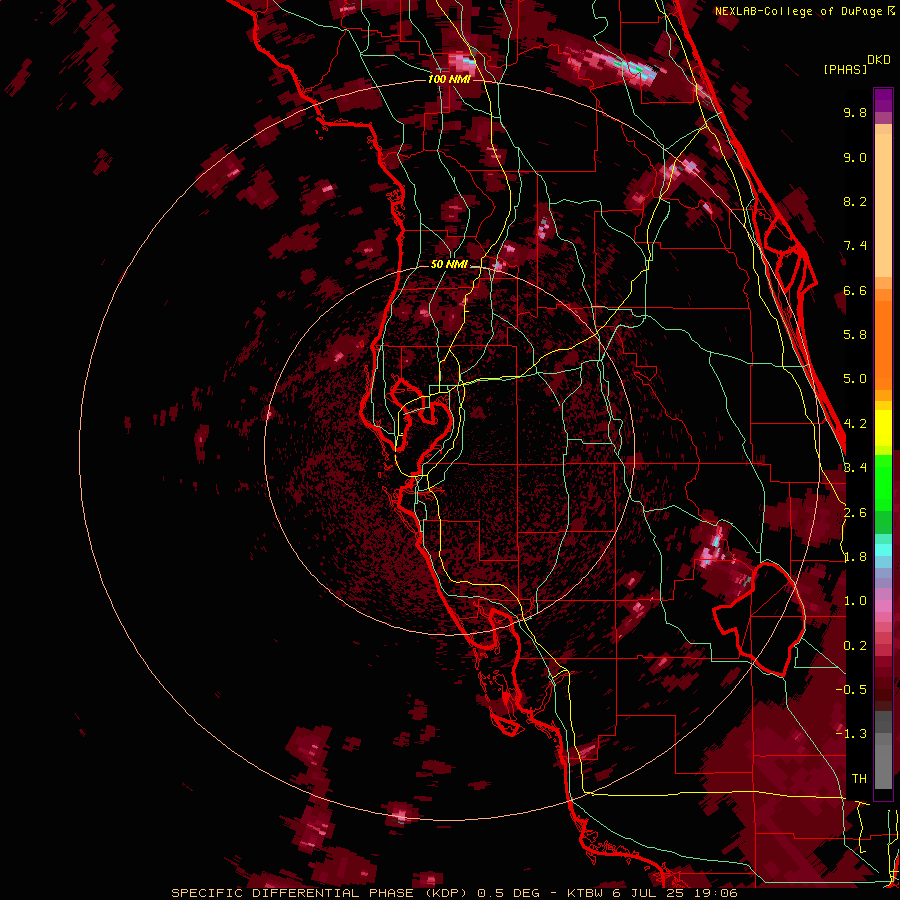Screen dimensions: 900x900
Task: Click the 0.2 value on the color scale
Action: (x=855, y=646)
